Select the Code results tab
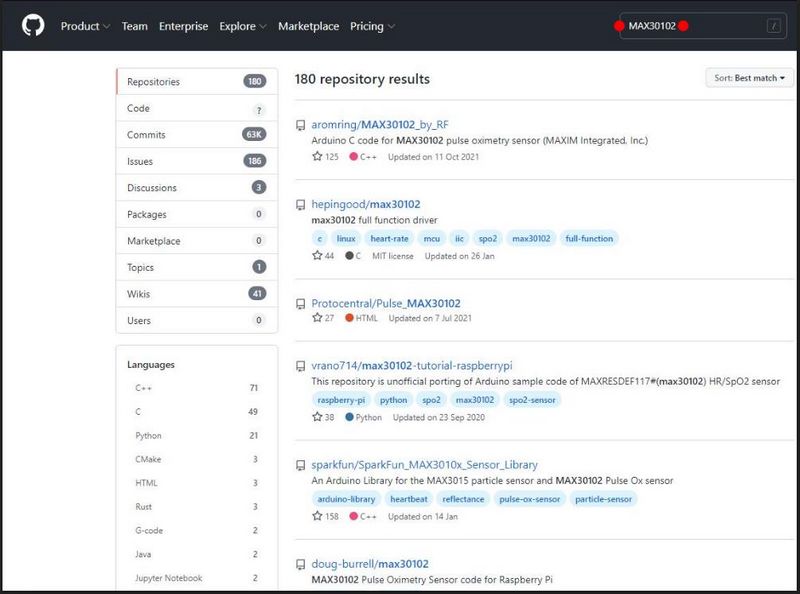Image resolution: width=800 pixels, height=594 pixels. (197, 108)
